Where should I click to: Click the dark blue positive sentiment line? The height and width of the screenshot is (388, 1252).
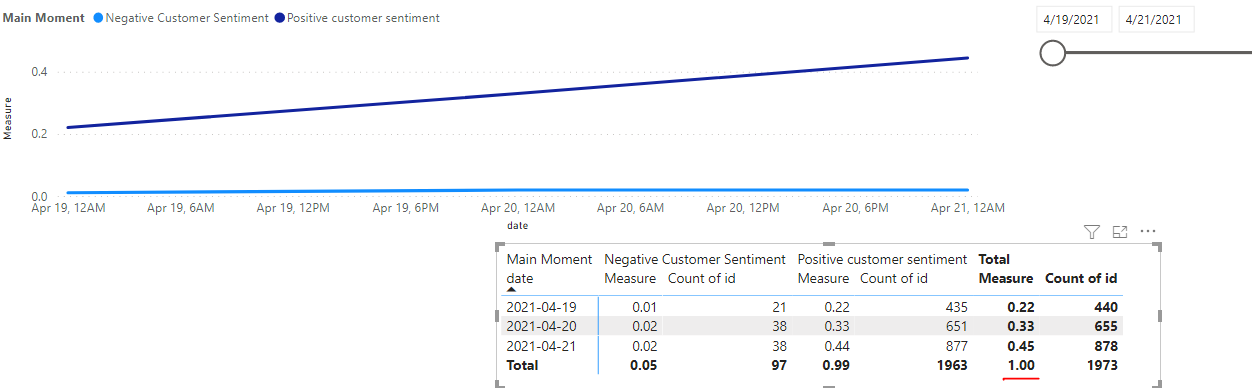[517, 92]
